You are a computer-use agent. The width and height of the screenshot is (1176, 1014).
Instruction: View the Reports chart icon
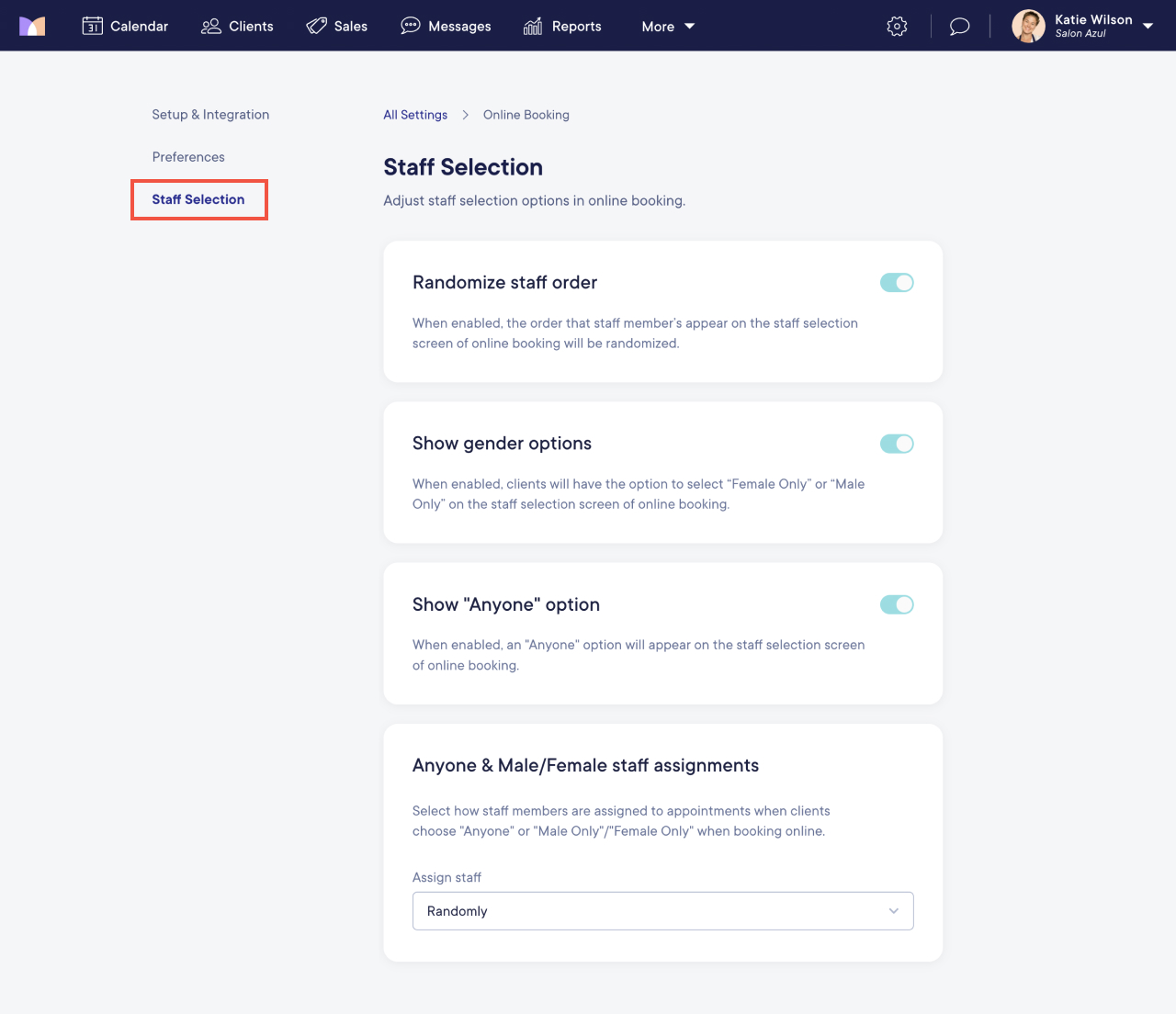pyautogui.click(x=532, y=26)
